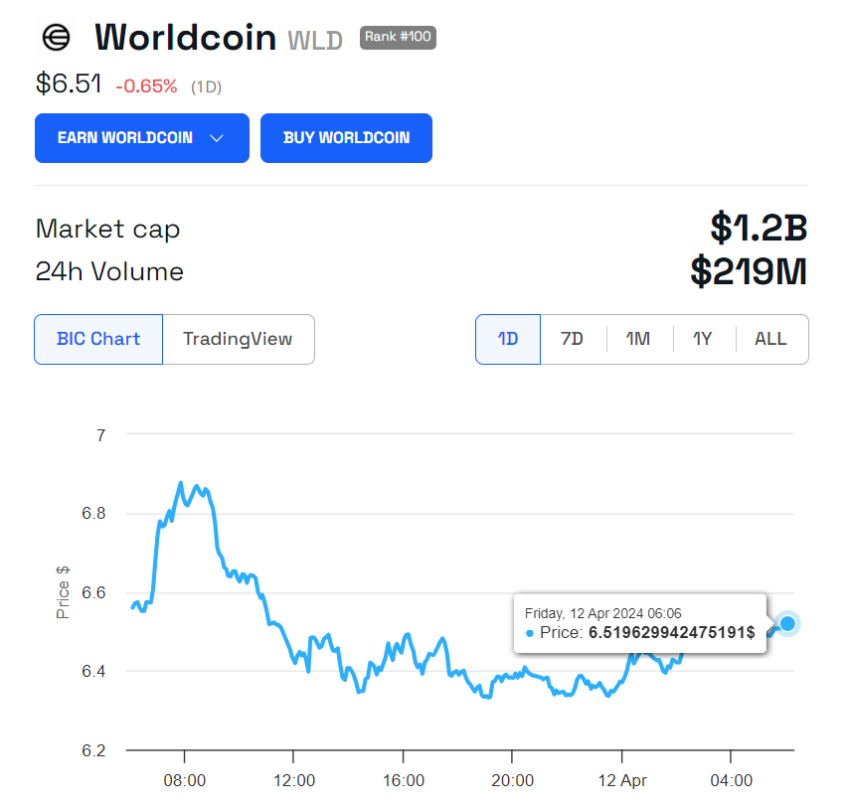Click the Price $ axis label
The height and width of the screenshot is (809, 850).
pyautogui.click(x=62, y=591)
